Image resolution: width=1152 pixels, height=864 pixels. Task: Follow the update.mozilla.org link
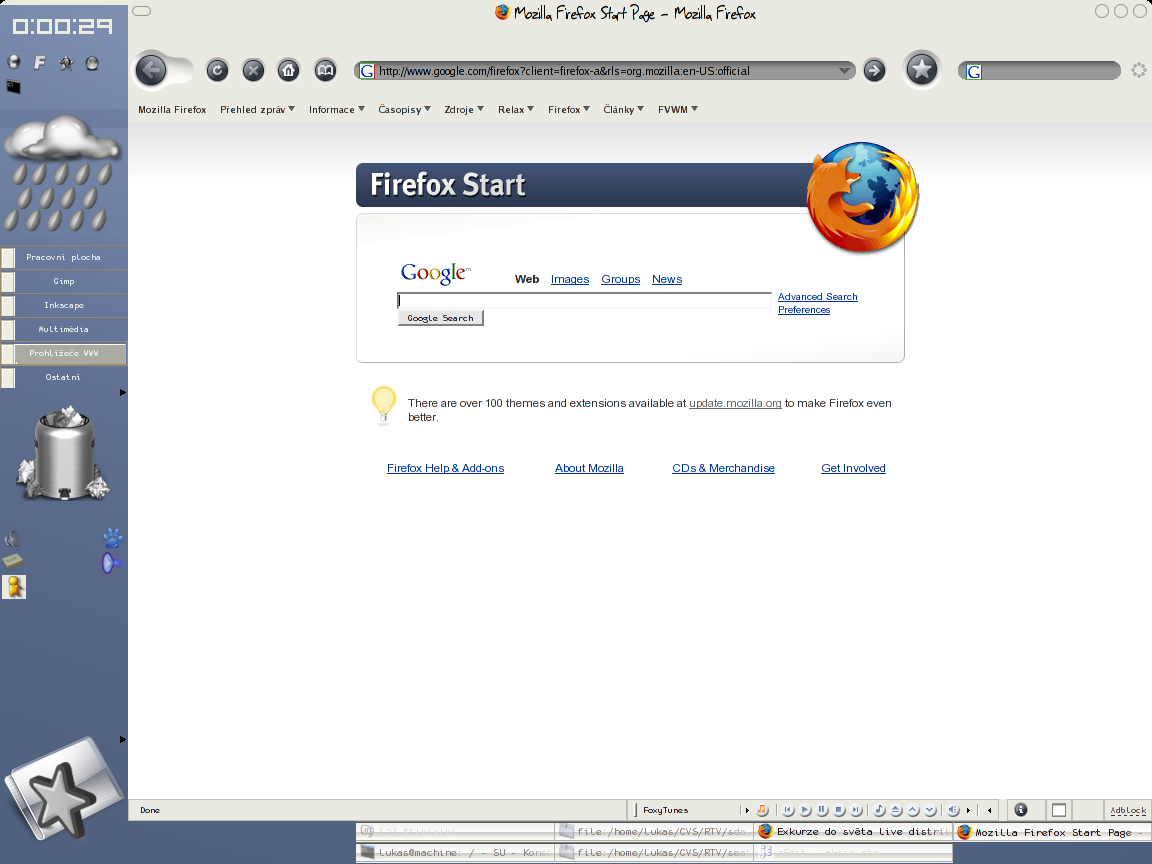pos(735,403)
